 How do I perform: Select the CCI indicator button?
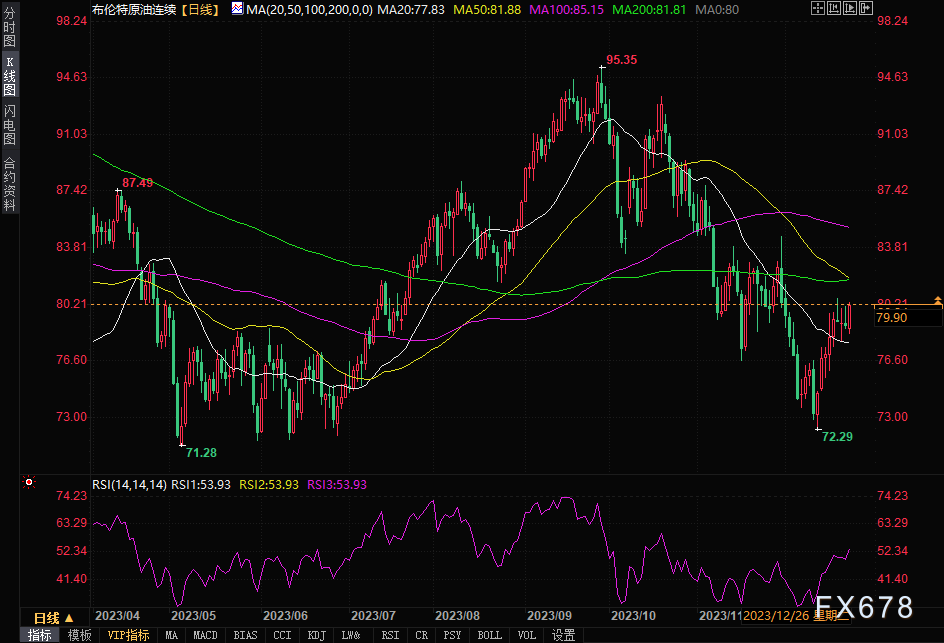pos(282,635)
